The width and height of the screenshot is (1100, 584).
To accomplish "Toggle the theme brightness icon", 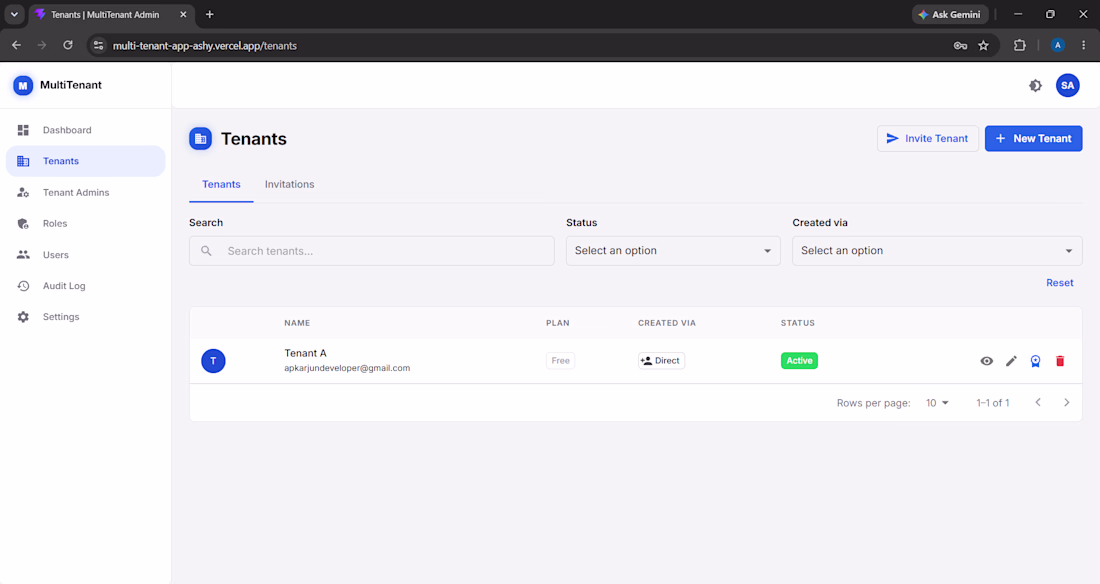I will coord(1035,86).
